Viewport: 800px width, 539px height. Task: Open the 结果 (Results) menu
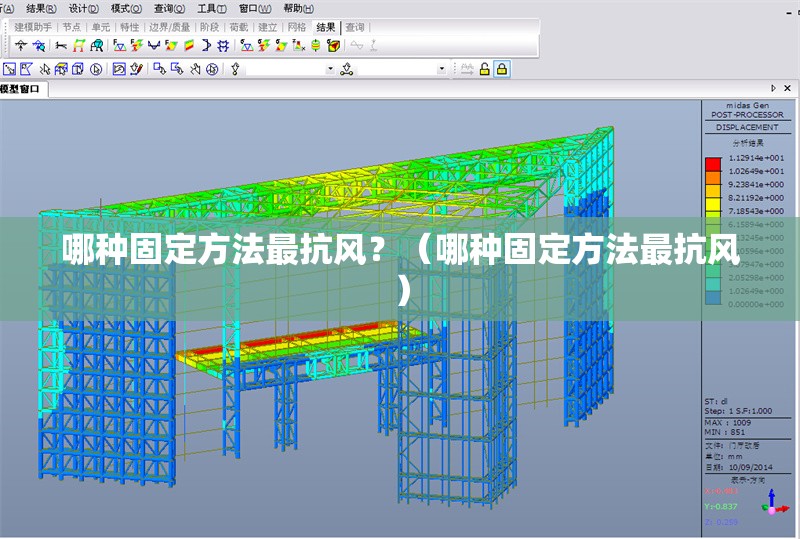(39, 7)
